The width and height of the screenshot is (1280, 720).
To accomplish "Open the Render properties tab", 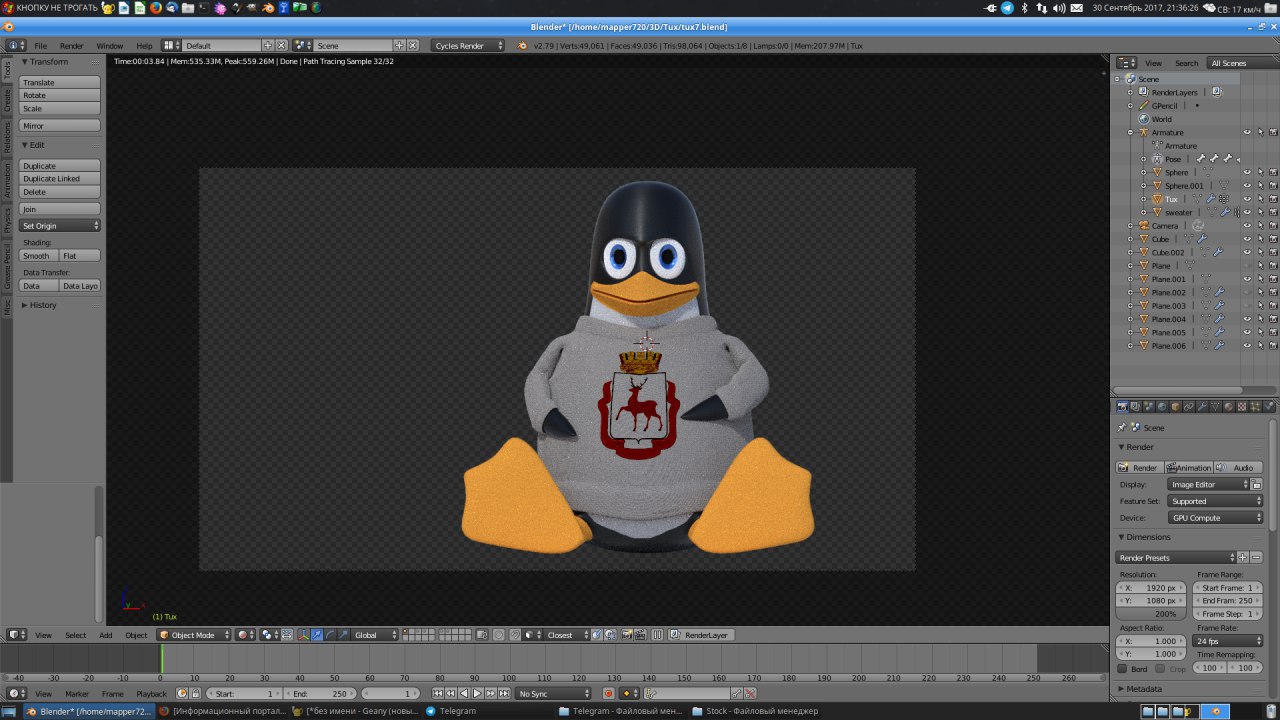I will 1122,407.
